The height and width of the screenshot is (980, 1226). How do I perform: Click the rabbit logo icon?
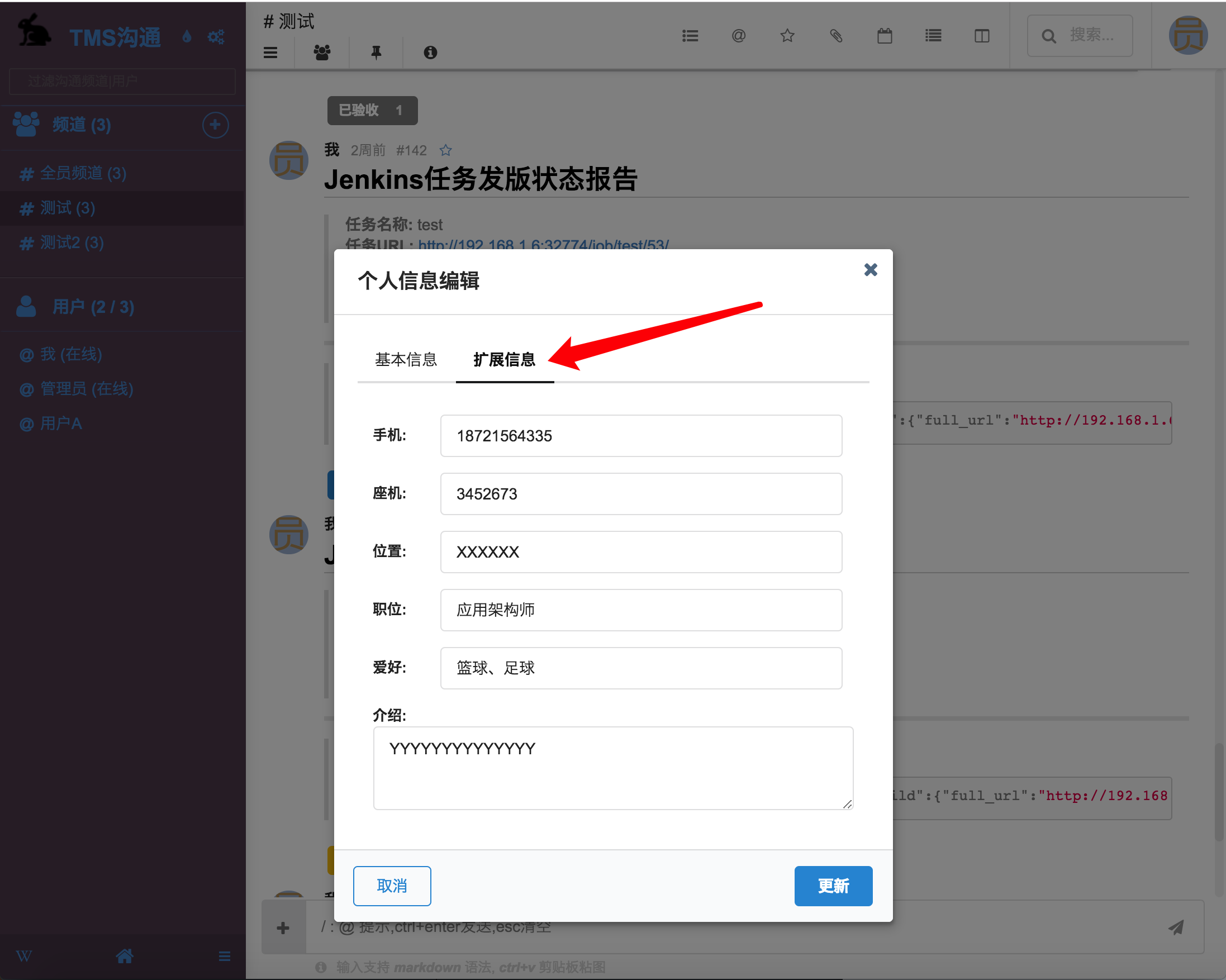[34, 31]
